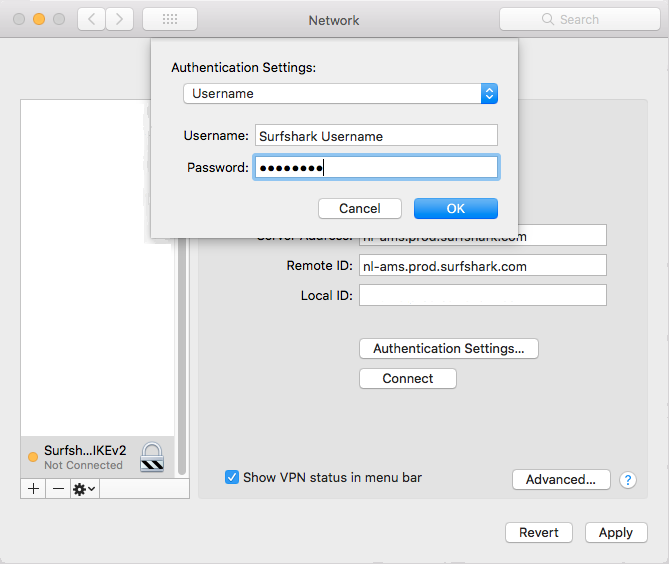Click the Server Address field
669x564 pixels.
(483, 241)
